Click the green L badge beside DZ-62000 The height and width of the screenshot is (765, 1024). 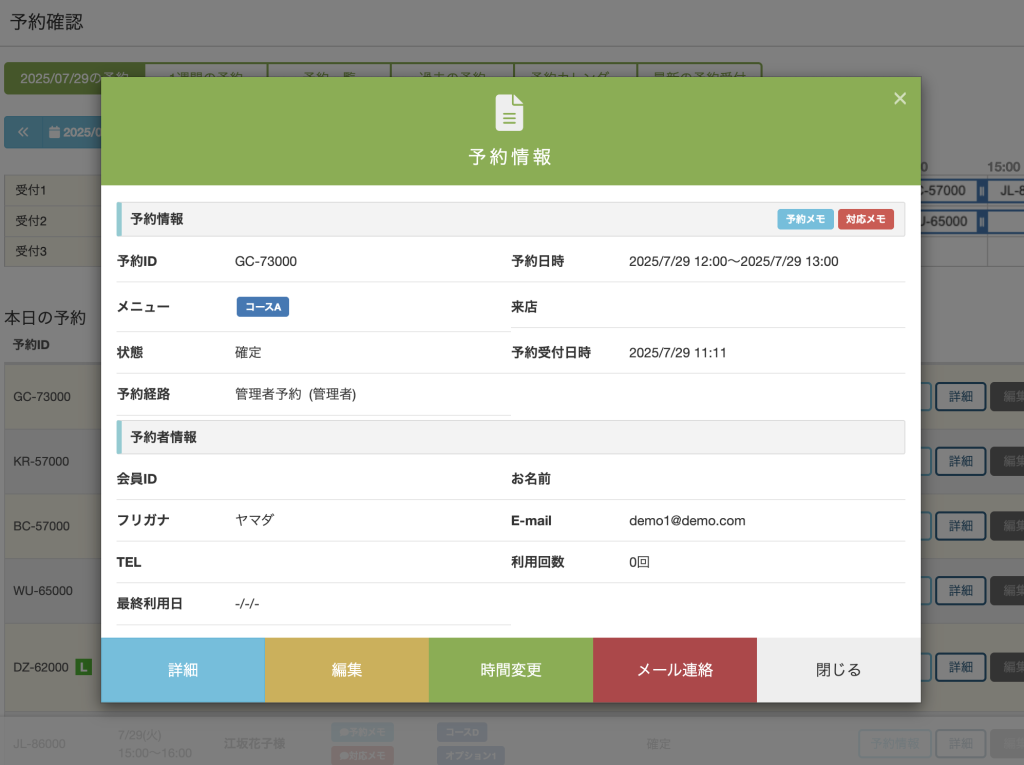(x=84, y=667)
